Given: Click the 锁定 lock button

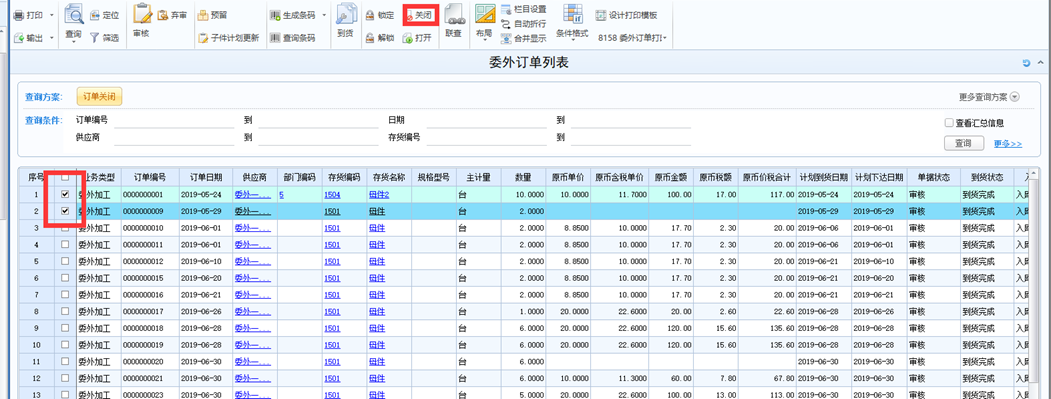Looking at the screenshot, I should 379,15.
